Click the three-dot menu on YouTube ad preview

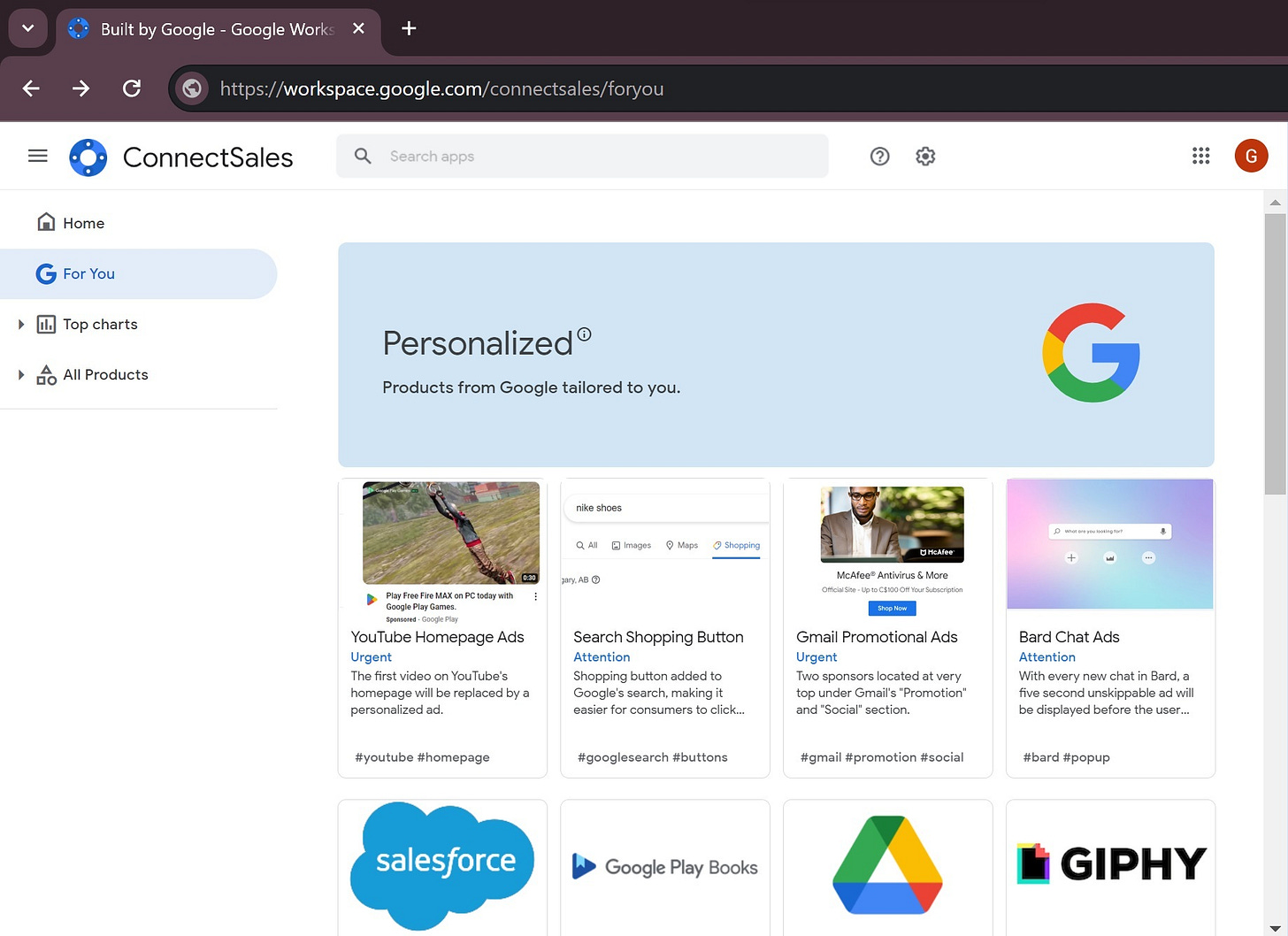(535, 597)
